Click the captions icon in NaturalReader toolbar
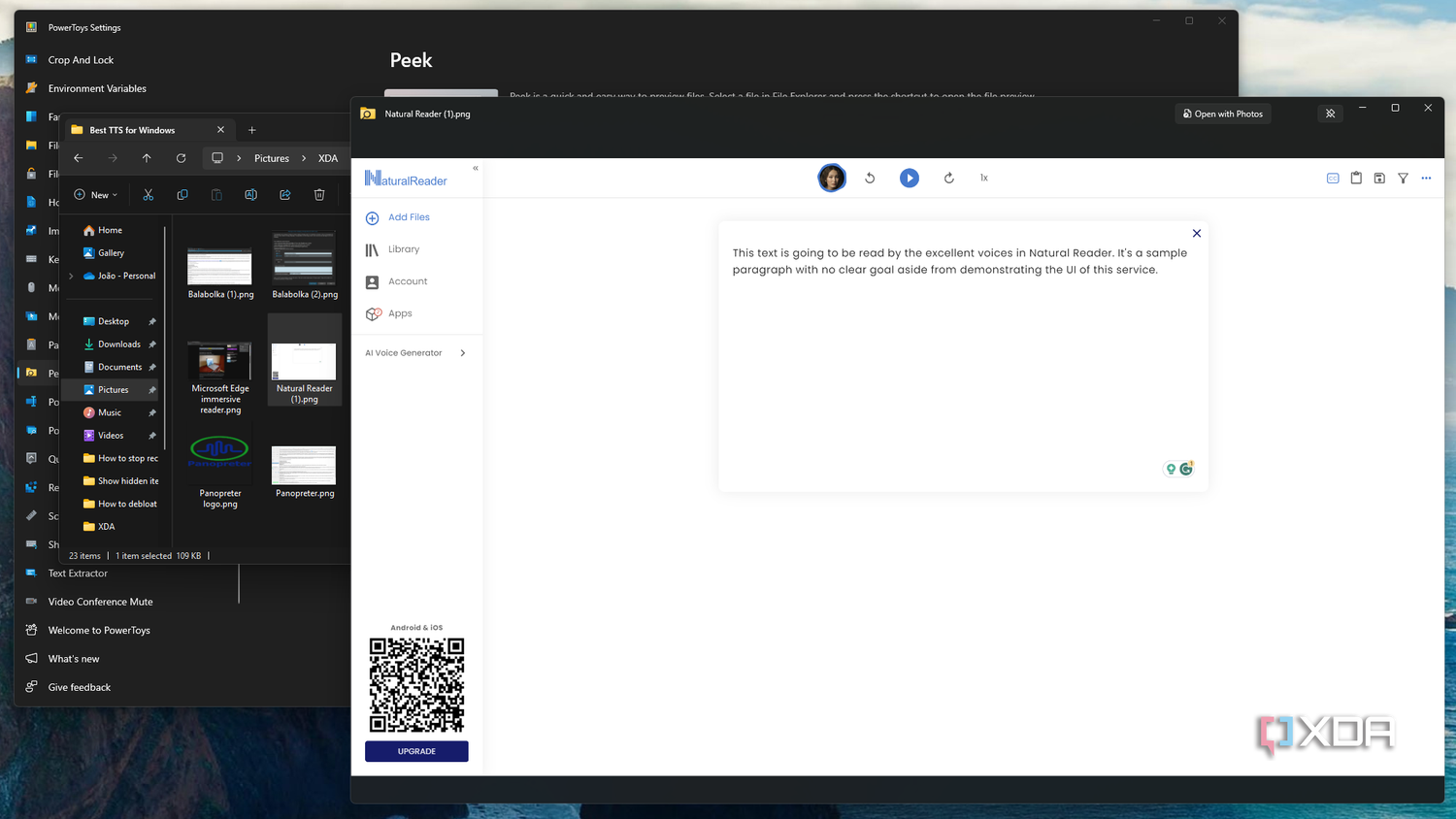The image size is (1456, 819). [x=1333, y=178]
